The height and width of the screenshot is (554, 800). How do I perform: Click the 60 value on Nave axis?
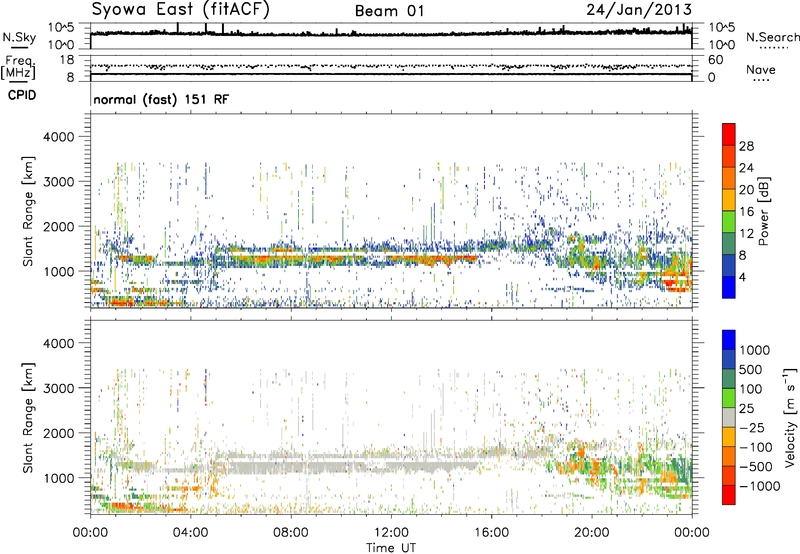(x=715, y=60)
